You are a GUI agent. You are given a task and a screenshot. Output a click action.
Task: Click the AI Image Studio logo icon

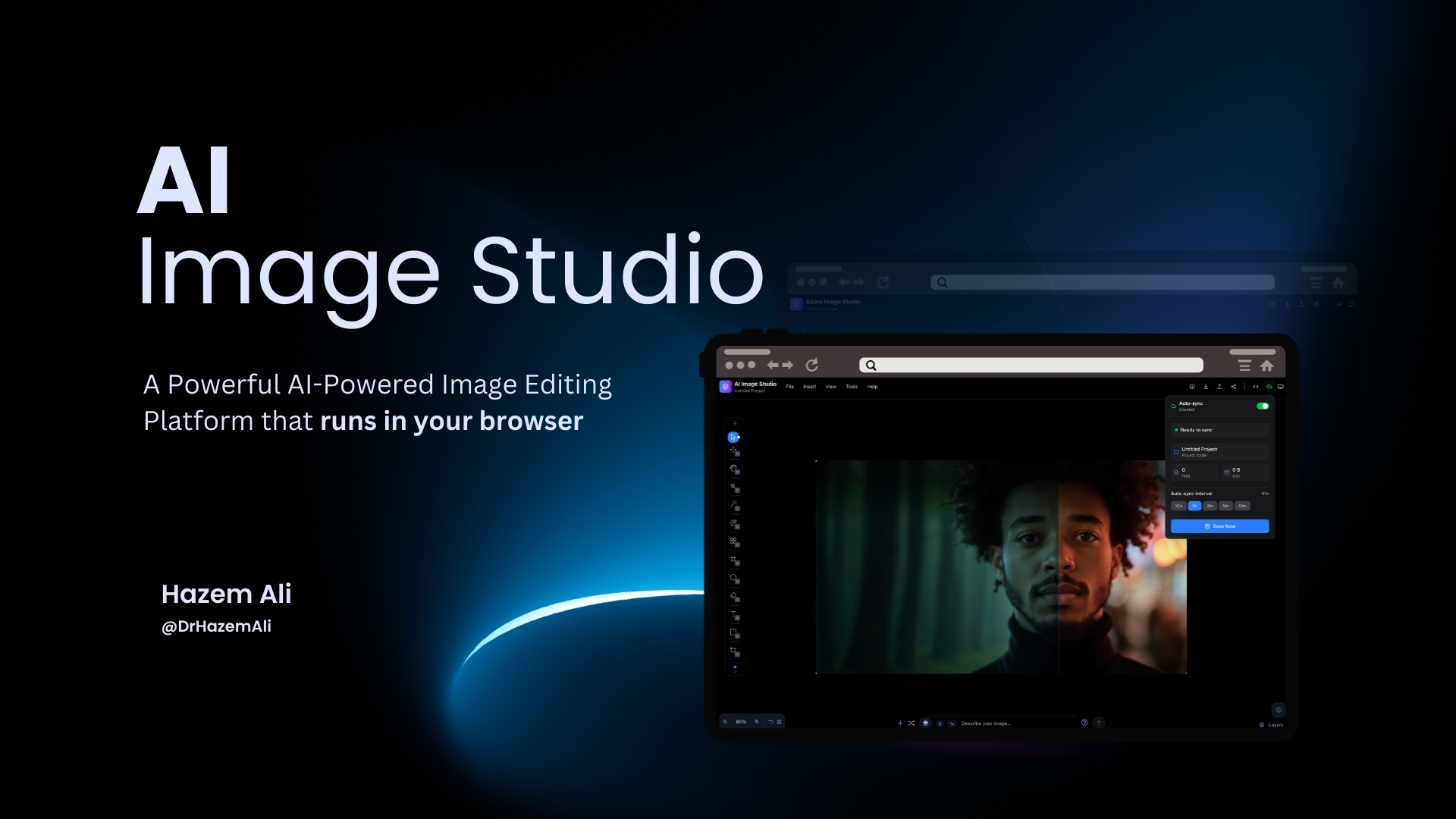pyautogui.click(x=725, y=387)
